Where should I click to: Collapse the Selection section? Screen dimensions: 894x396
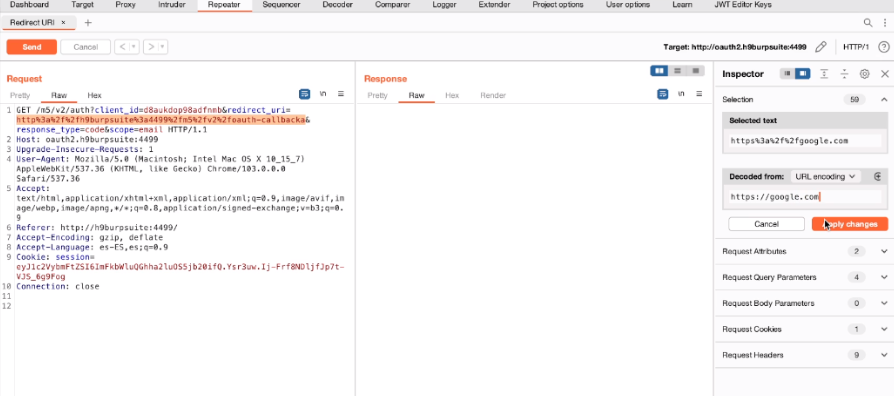point(884,100)
